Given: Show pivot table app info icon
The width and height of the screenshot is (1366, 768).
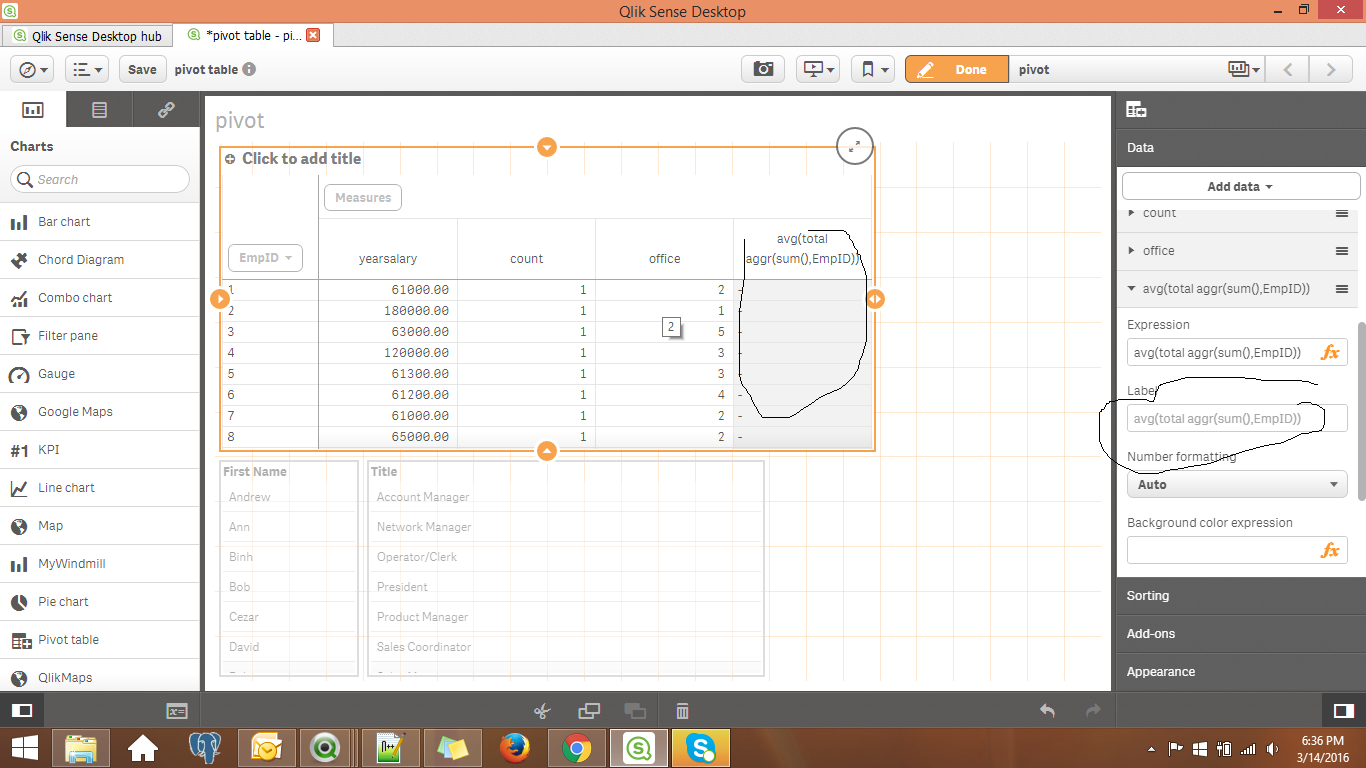Looking at the screenshot, I should 249,69.
